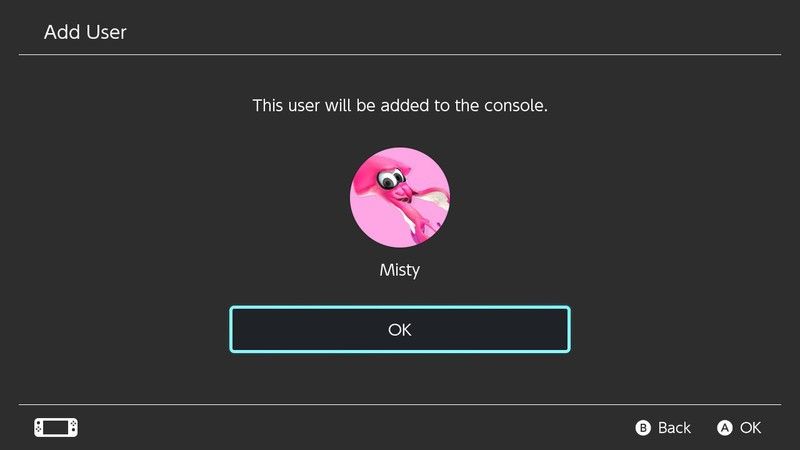Tap the squid's eye in the avatar
Image resolution: width=800 pixels, height=450 pixels.
(391, 179)
